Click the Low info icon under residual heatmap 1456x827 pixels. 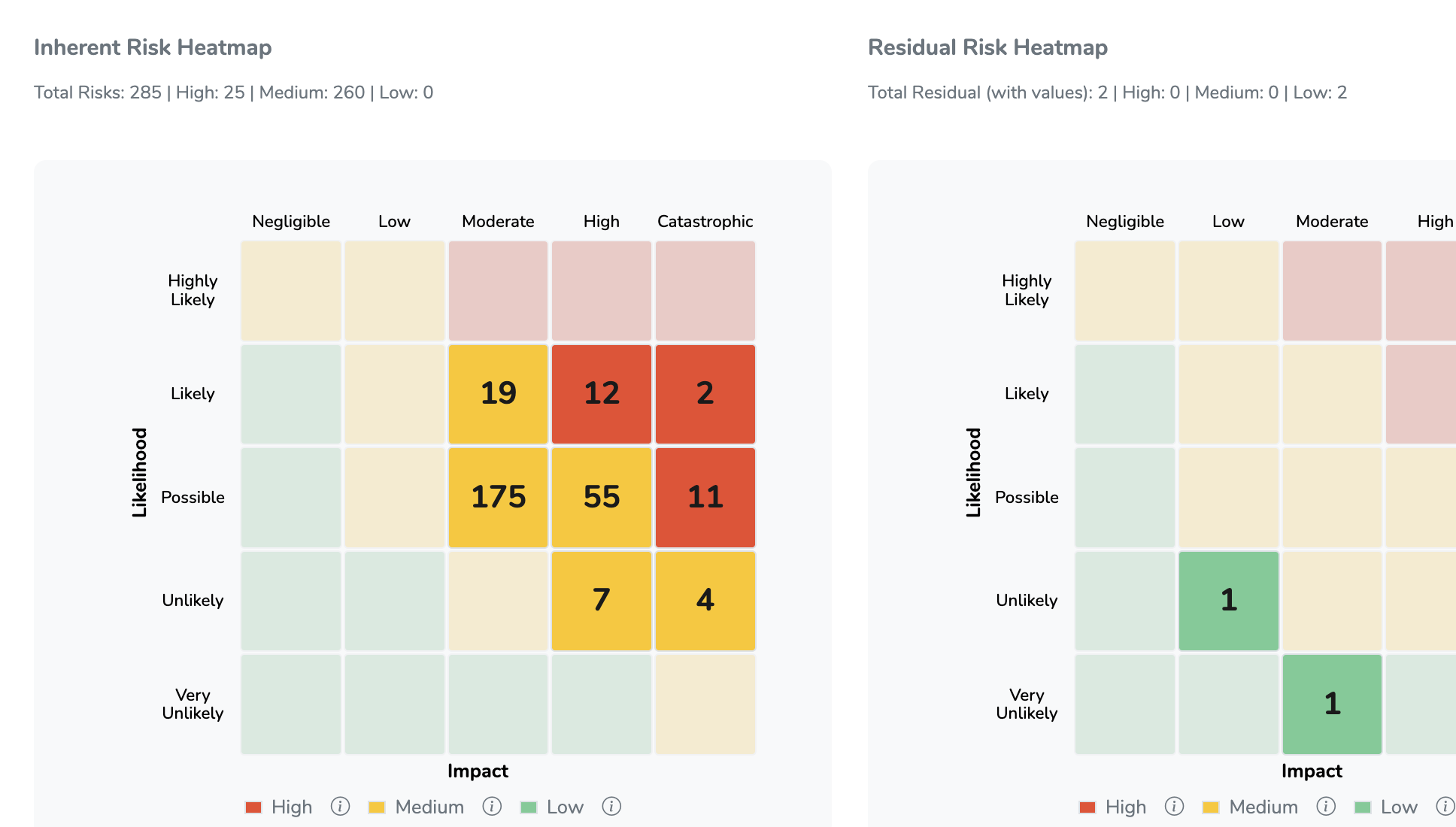coord(1445,807)
